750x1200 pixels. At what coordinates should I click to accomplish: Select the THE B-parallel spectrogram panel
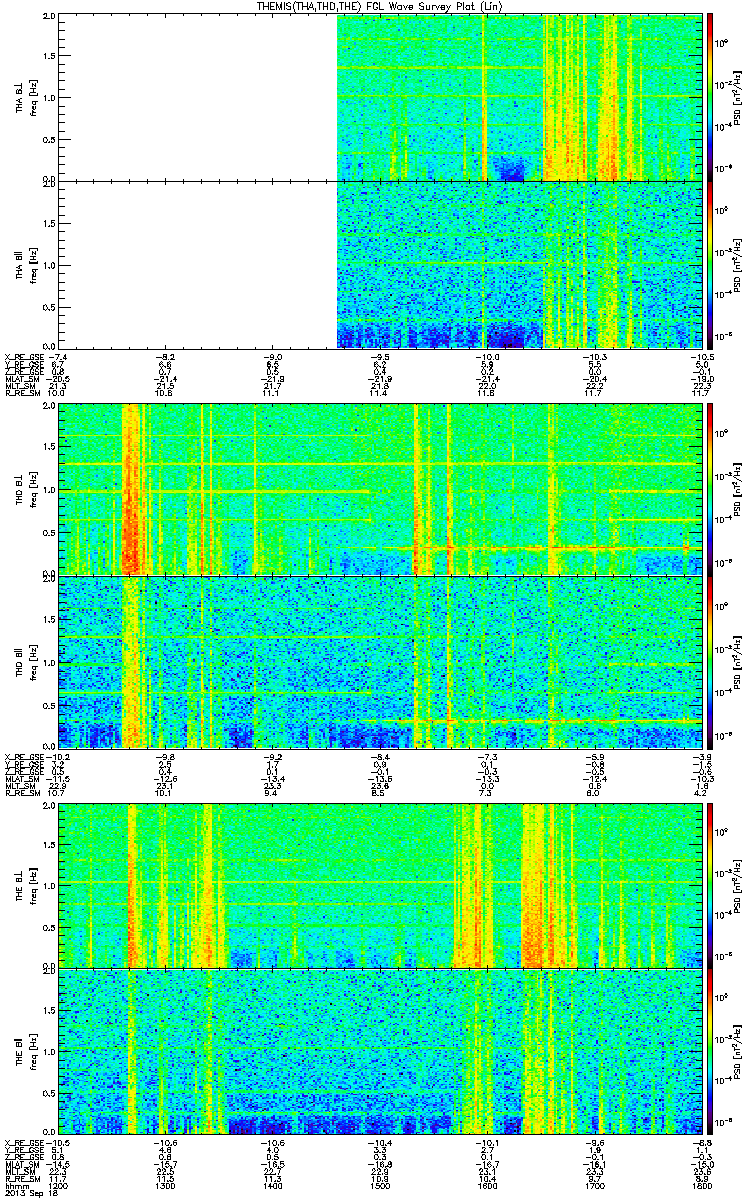[x=378, y=1052]
